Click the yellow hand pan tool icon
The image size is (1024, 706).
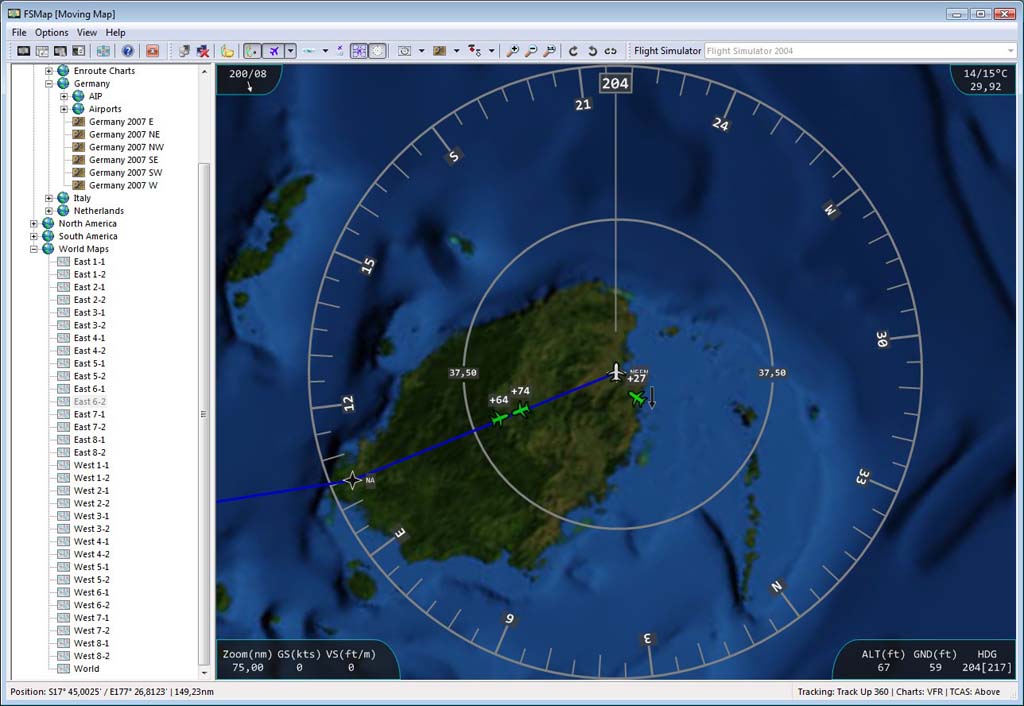point(227,51)
